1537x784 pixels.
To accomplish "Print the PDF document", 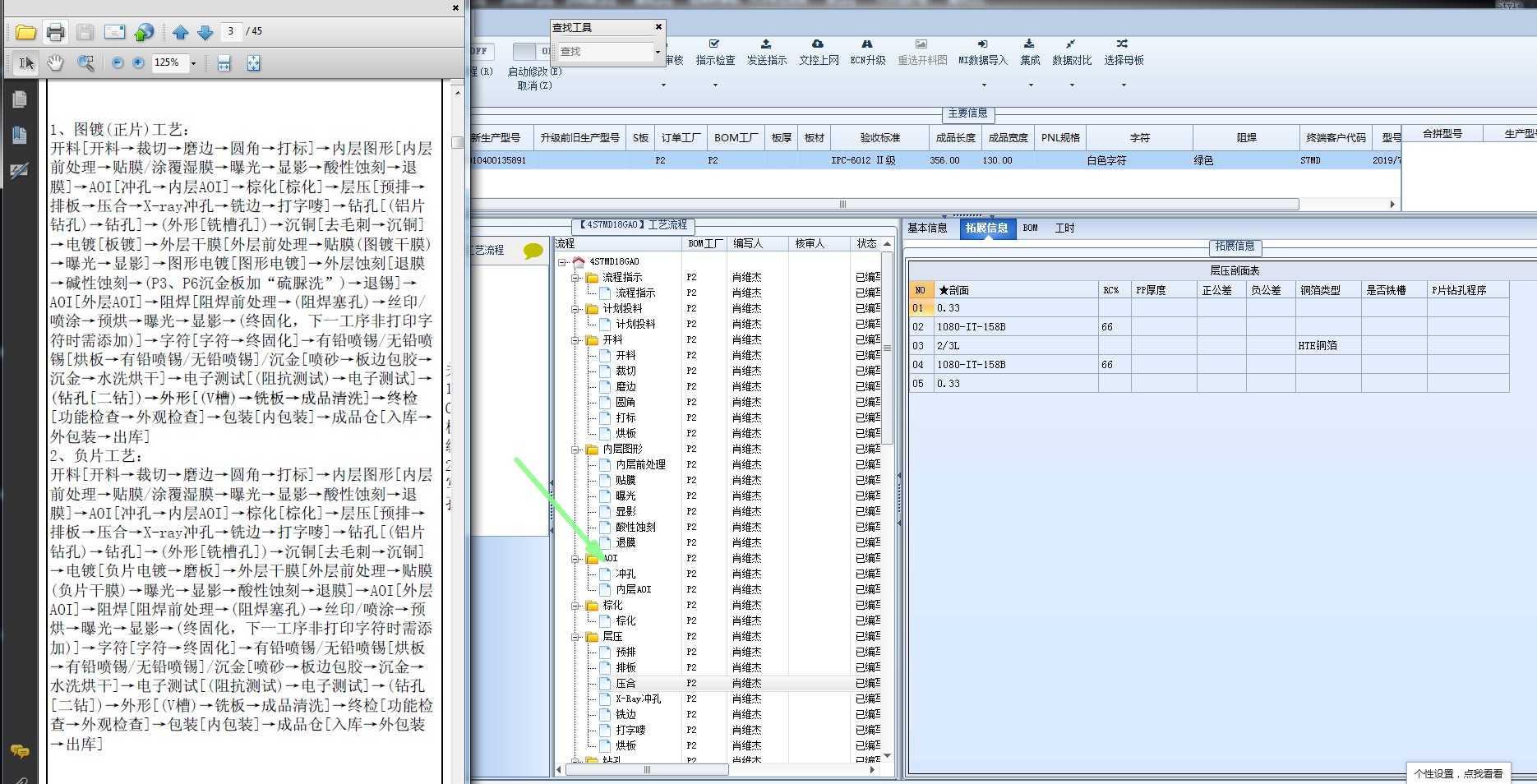I will coord(55,32).
